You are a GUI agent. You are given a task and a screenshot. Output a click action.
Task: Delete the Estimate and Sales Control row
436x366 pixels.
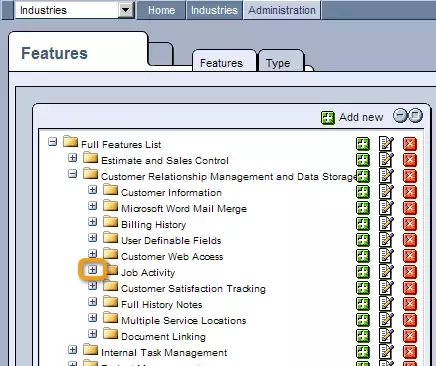point(410,160)
